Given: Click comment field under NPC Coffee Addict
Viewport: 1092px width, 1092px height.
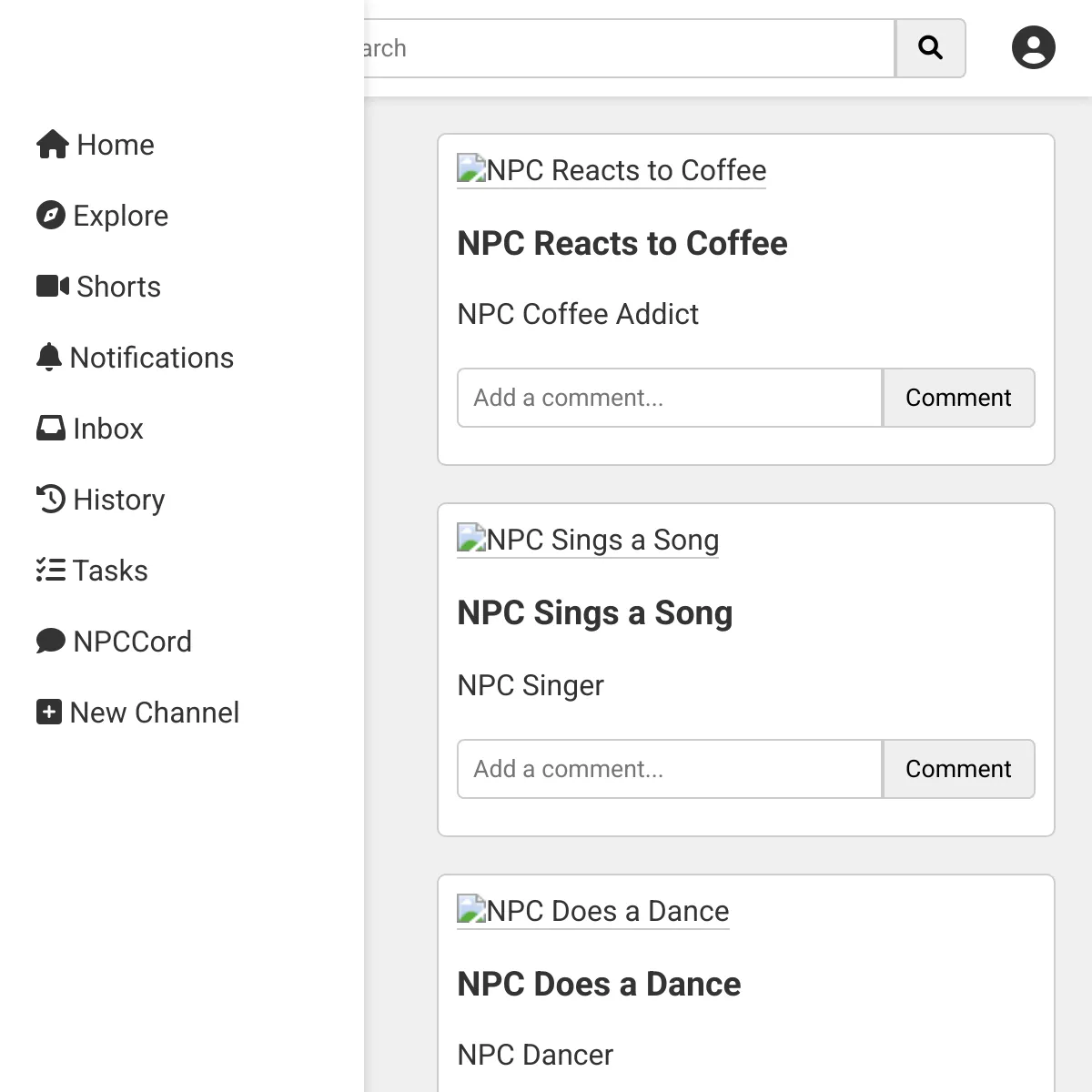Looking at the screenshot, I should tap(670, 398).
